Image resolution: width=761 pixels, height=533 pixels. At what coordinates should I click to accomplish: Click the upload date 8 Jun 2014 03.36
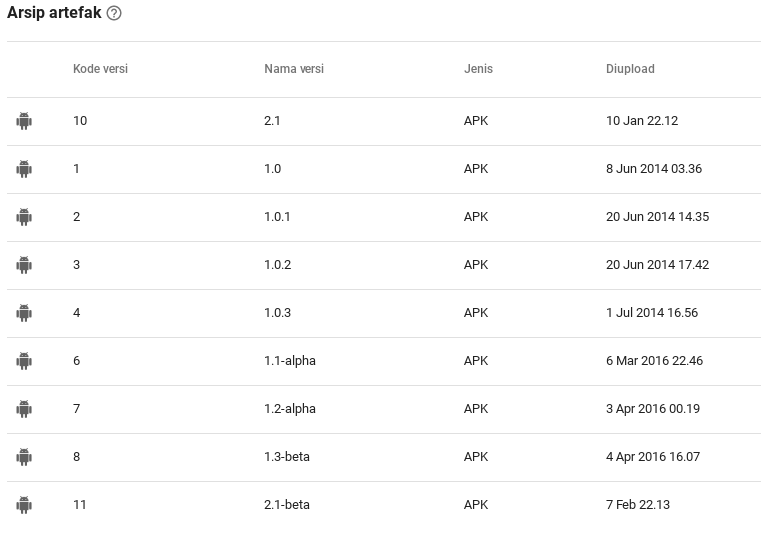pos(654,169)
